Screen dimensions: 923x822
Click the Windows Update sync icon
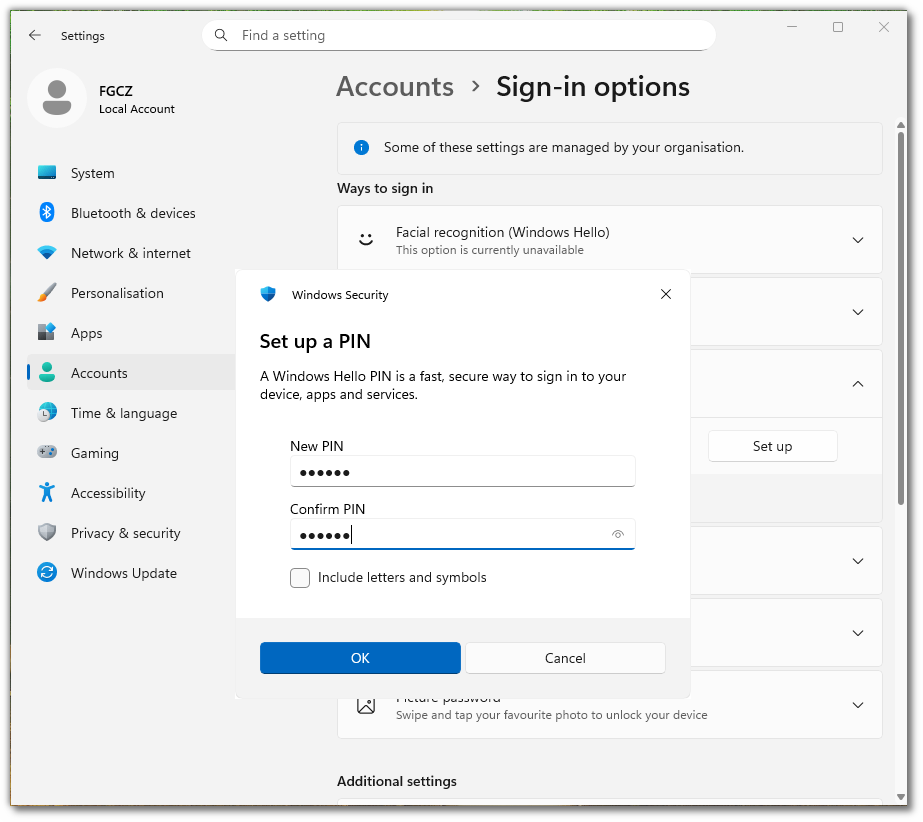coord(47,572)
